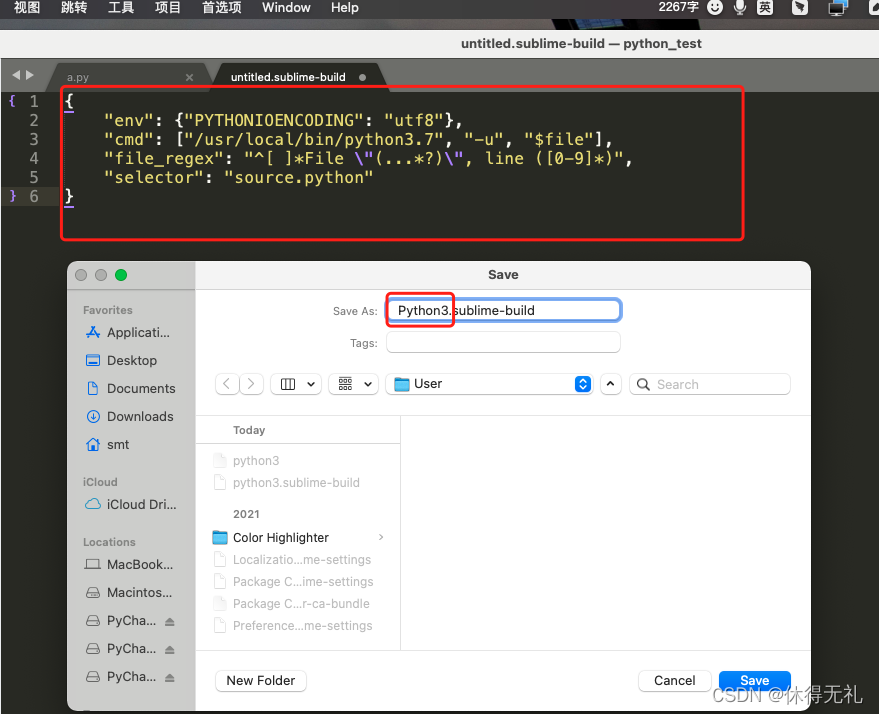Click the Save button
879x714 pixels.
tap(754, 680)
